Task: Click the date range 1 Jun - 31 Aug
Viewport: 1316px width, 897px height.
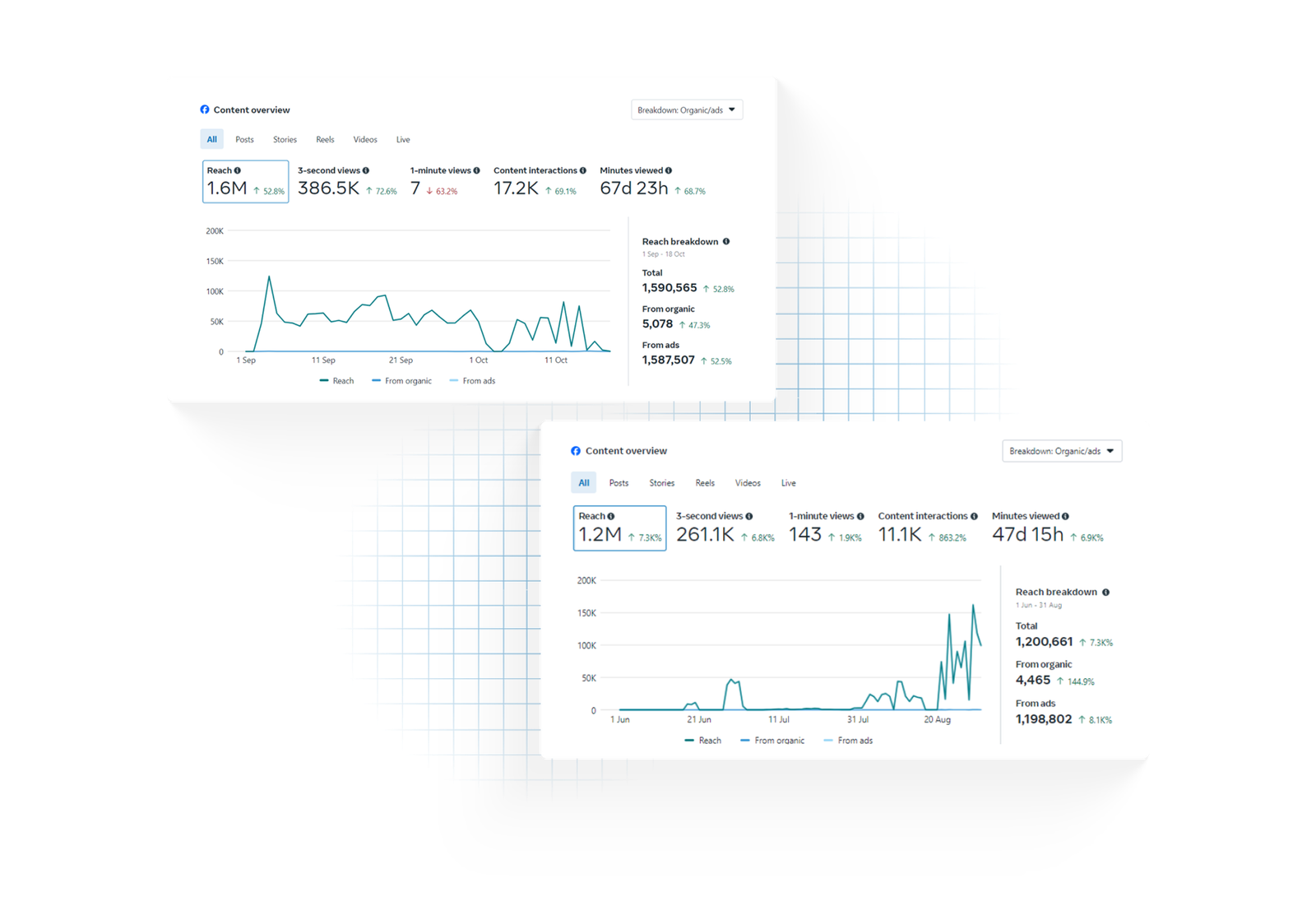Action: pos(1038,606)
